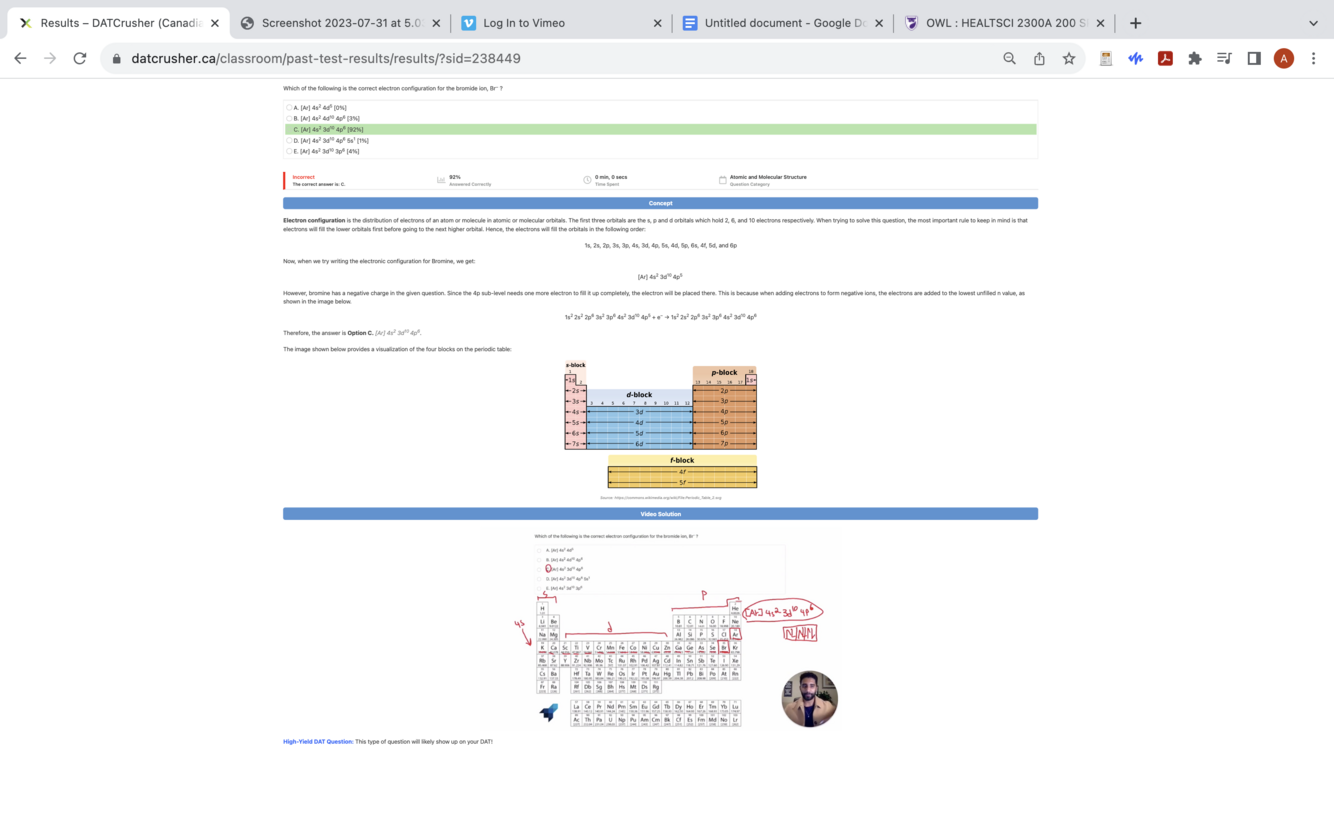This screenshot has width=1334, height=834.
Task: Switch to the OWL HEALTSCI 2300A tab
Action: [x=1003, y=23]
